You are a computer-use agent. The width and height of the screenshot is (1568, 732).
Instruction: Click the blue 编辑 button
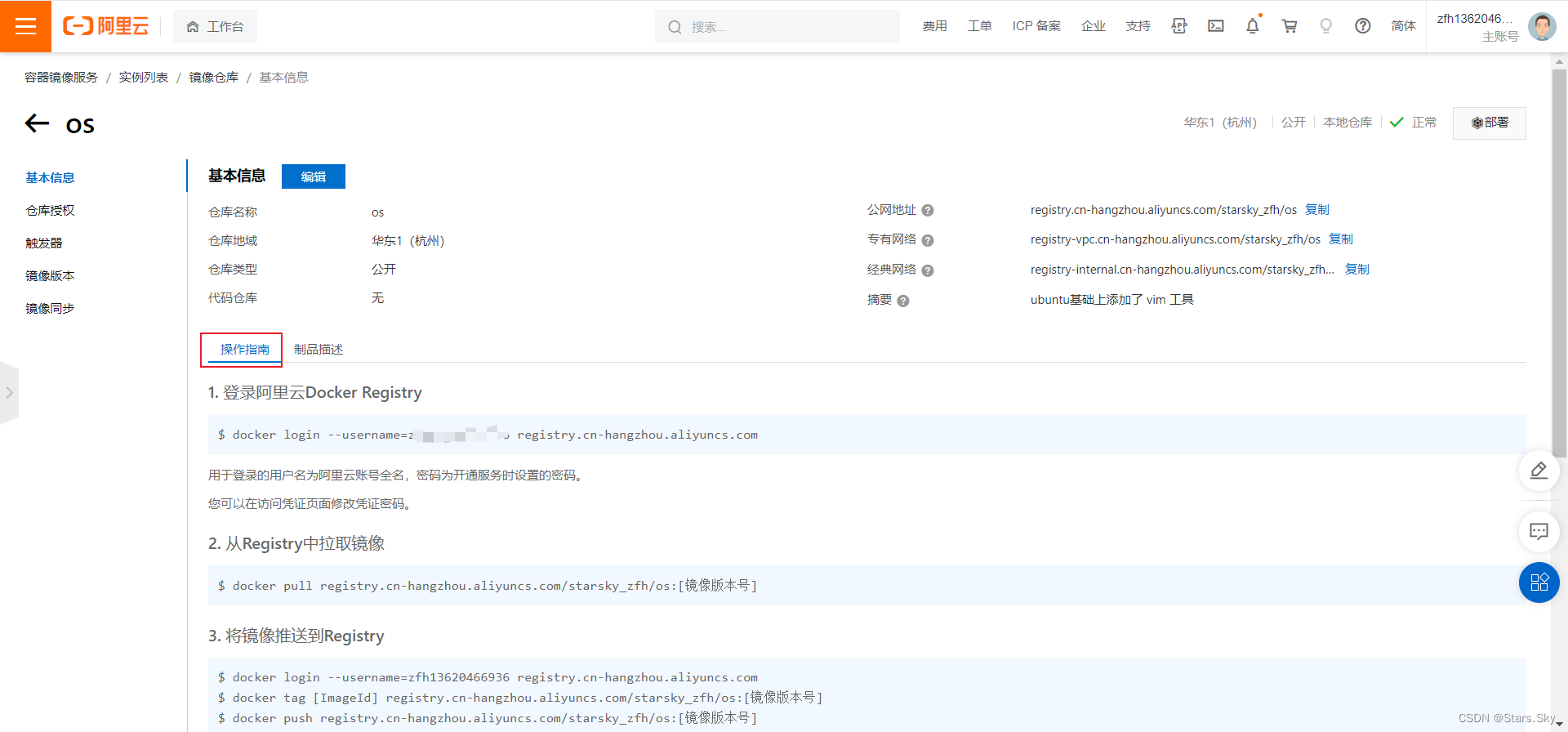pos(314,176)
